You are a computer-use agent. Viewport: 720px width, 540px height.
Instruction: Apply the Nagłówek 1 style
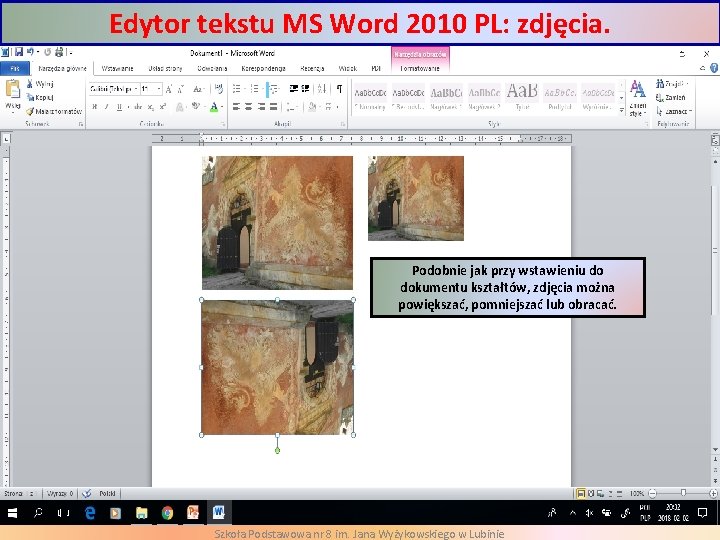[x=446, y=97]
